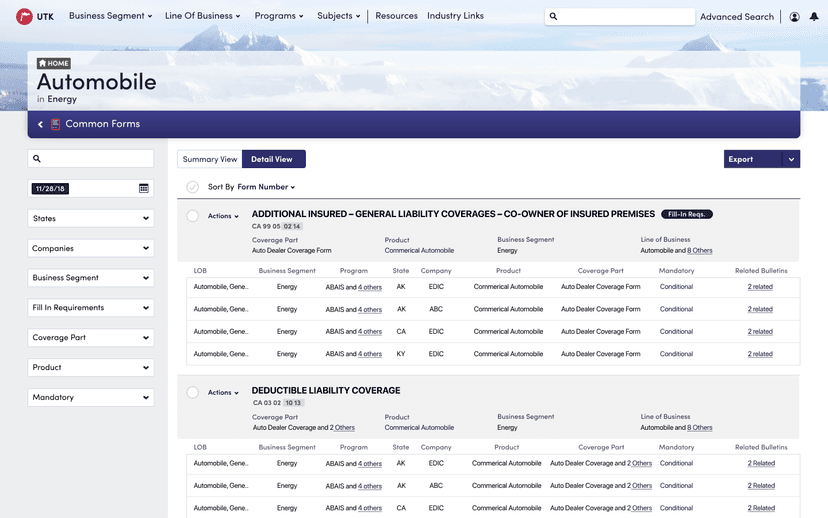
Task: Switch to Detail View tab
Action: point(274,159)
